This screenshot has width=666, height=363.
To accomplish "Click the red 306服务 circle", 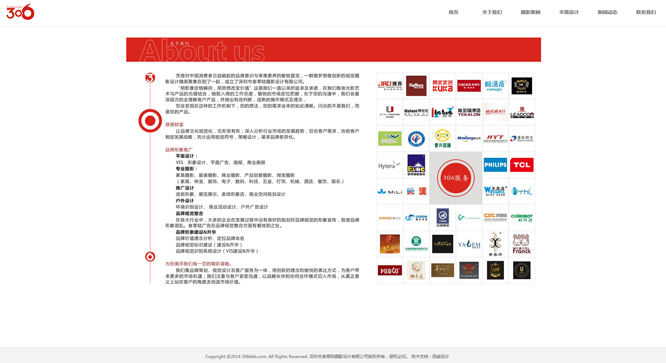I will [455, 178].
